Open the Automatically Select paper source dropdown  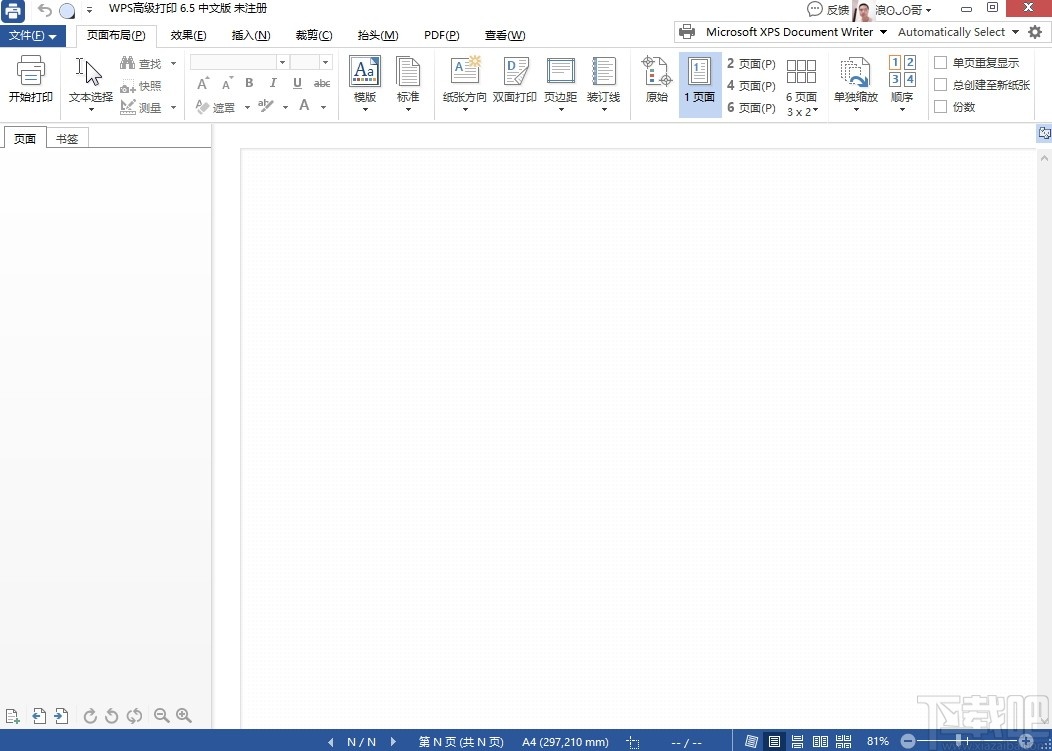[x=1015, y=32]
